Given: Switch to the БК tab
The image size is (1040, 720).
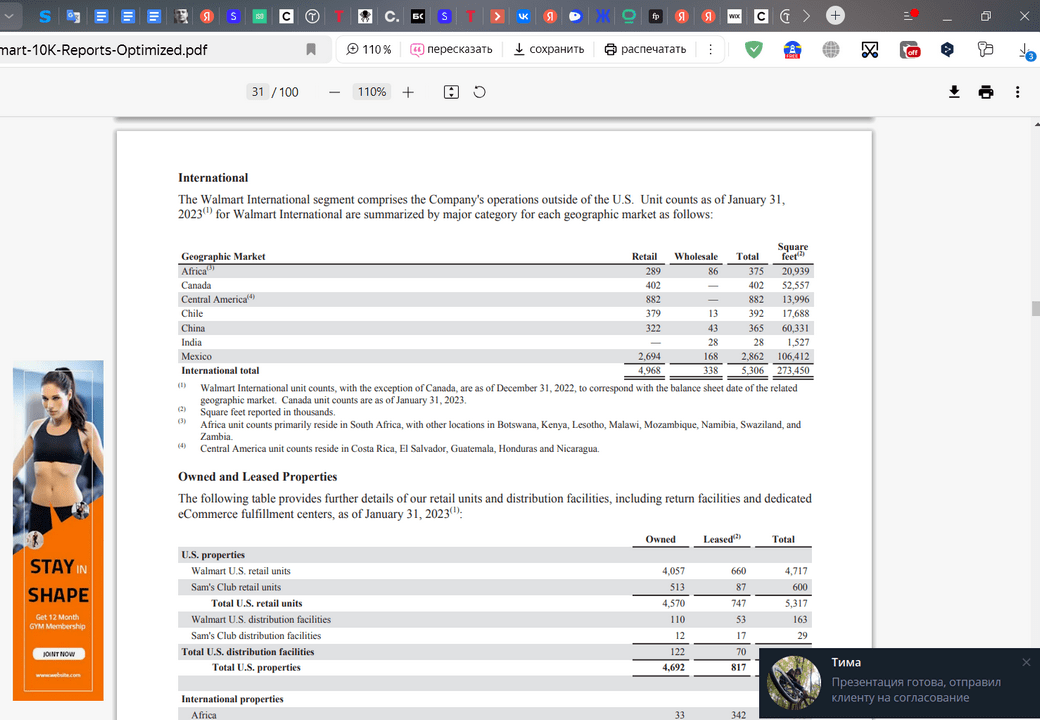Looking at the screenshot, I should pyautogui.click(x=418, y=16).
